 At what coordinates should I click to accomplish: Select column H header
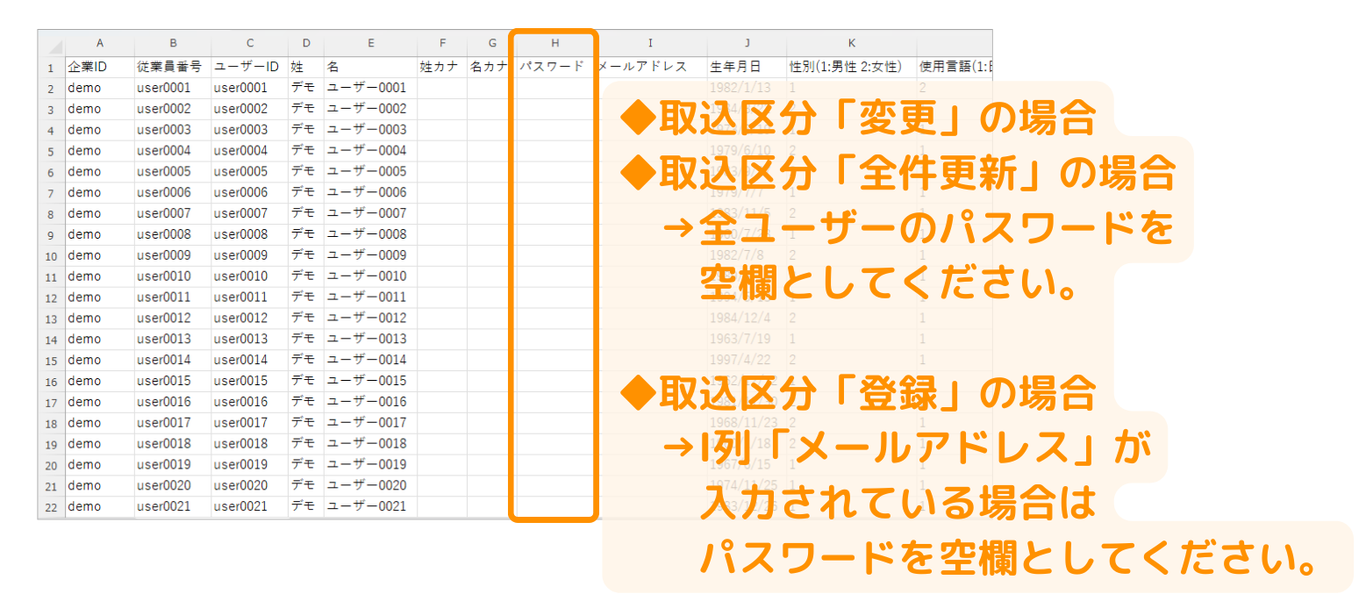[554, 44]
